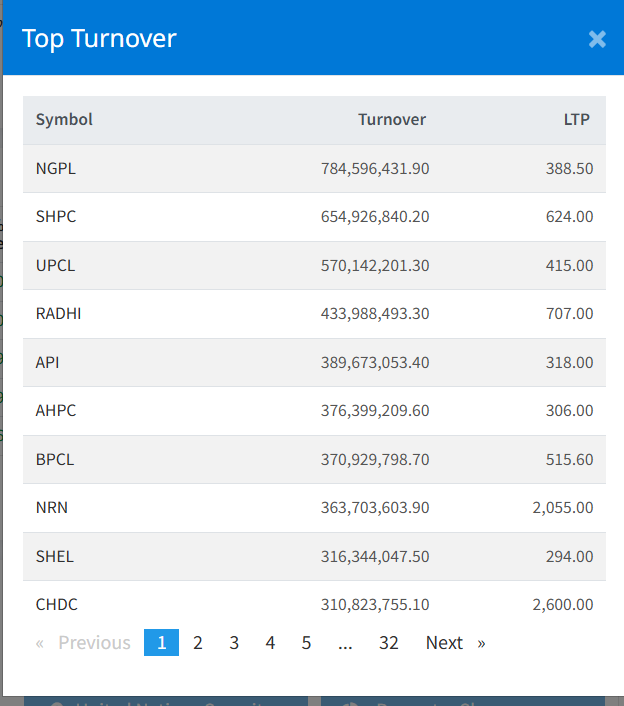Screen dimensions: 624x706
Task: Select current page 1 button
Action: pyautogui.click(x=161, y=643)
